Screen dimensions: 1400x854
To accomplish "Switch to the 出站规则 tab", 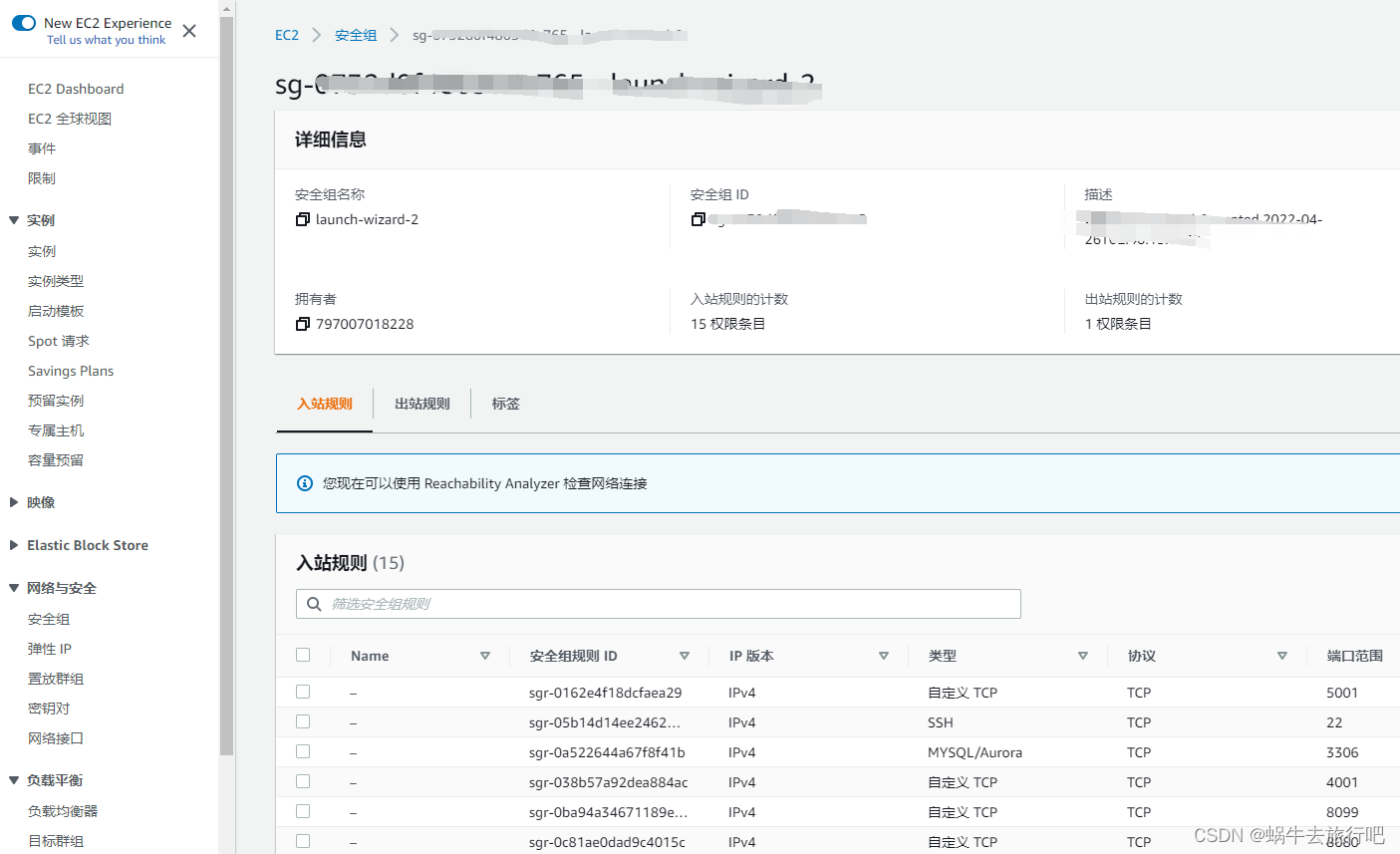I will pyautogui.click(x=421, y=404).
